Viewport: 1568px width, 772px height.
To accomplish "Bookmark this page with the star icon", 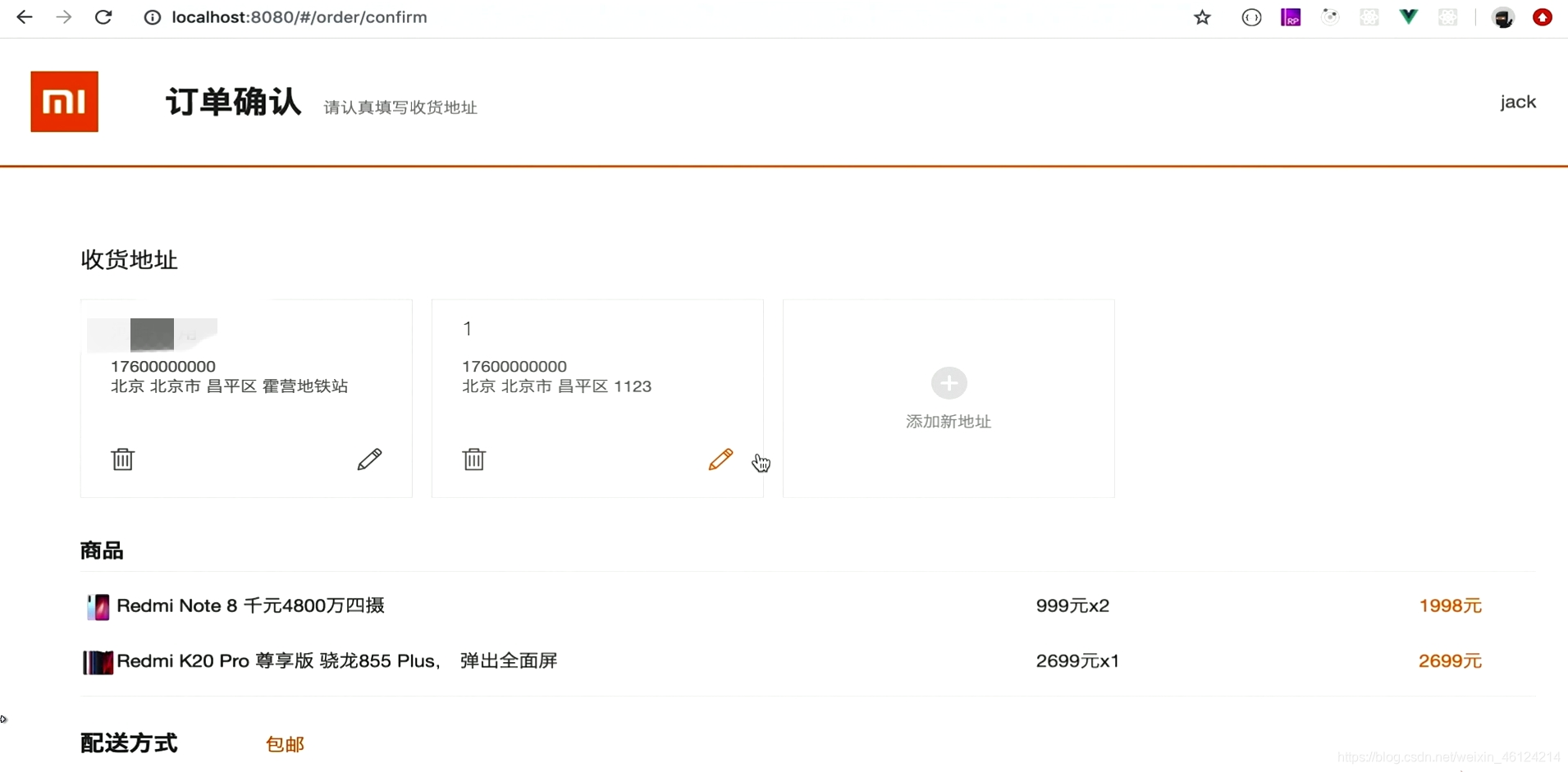I will pos(1202,17).
